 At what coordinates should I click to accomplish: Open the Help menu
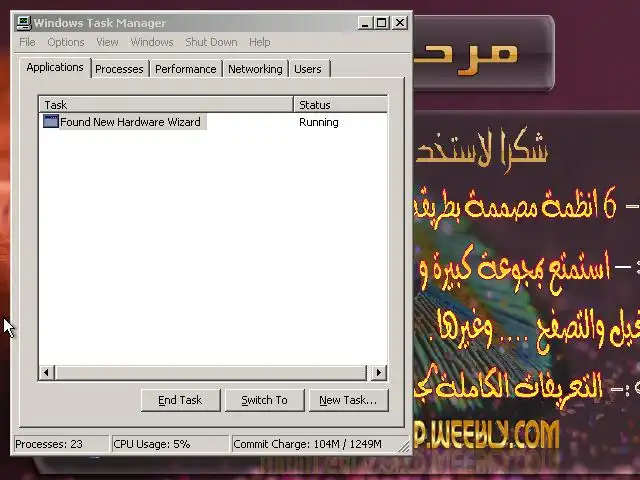click(x=260, y=42)
